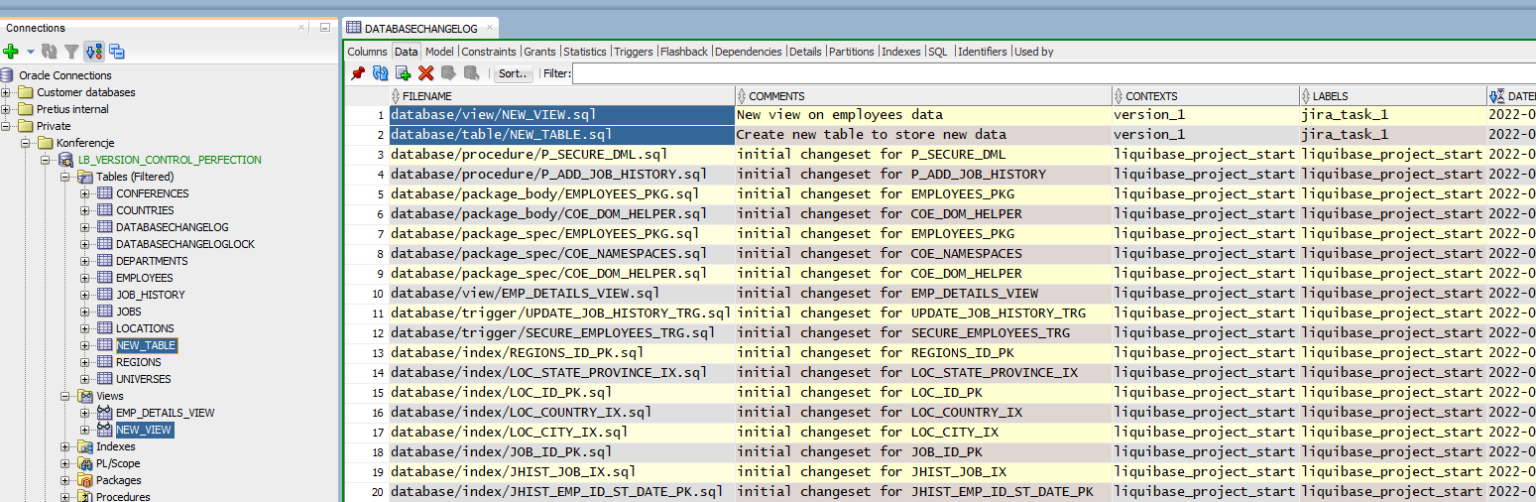Expand the Pretius internal folder
Image resolution: width=1536 pixels, height=502 pixels.
click(x=7, y=109)
